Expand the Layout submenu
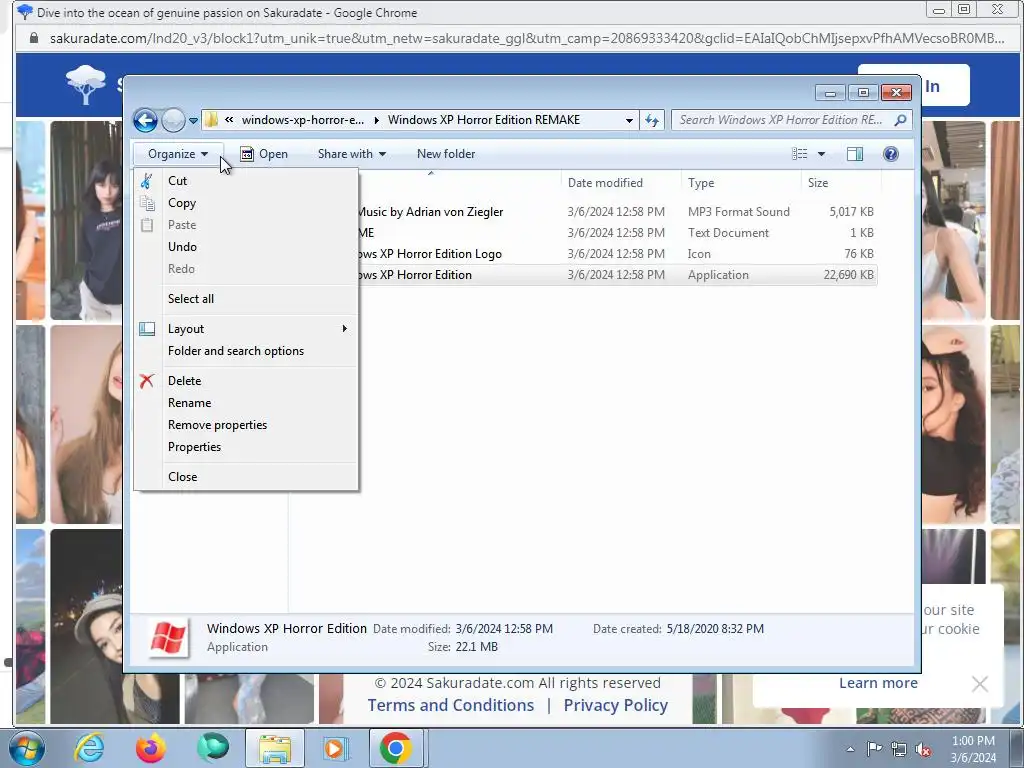Screen dimensions: 1024x768 tap(246, 329)
